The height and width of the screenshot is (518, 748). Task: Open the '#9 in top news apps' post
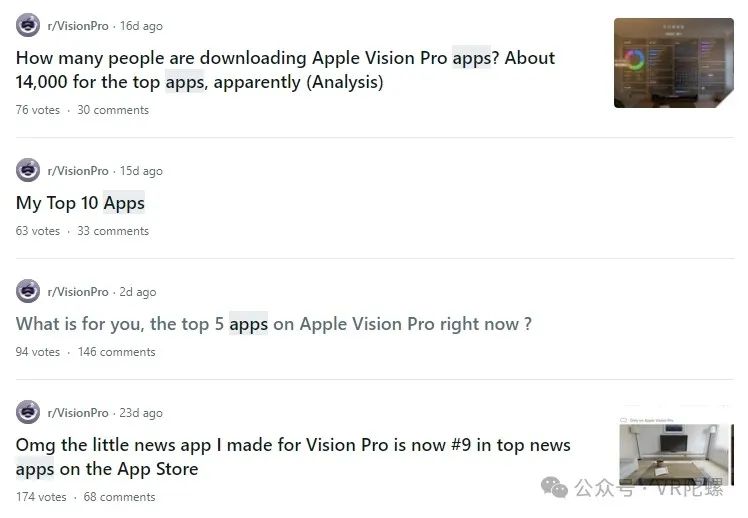point(293,457)
